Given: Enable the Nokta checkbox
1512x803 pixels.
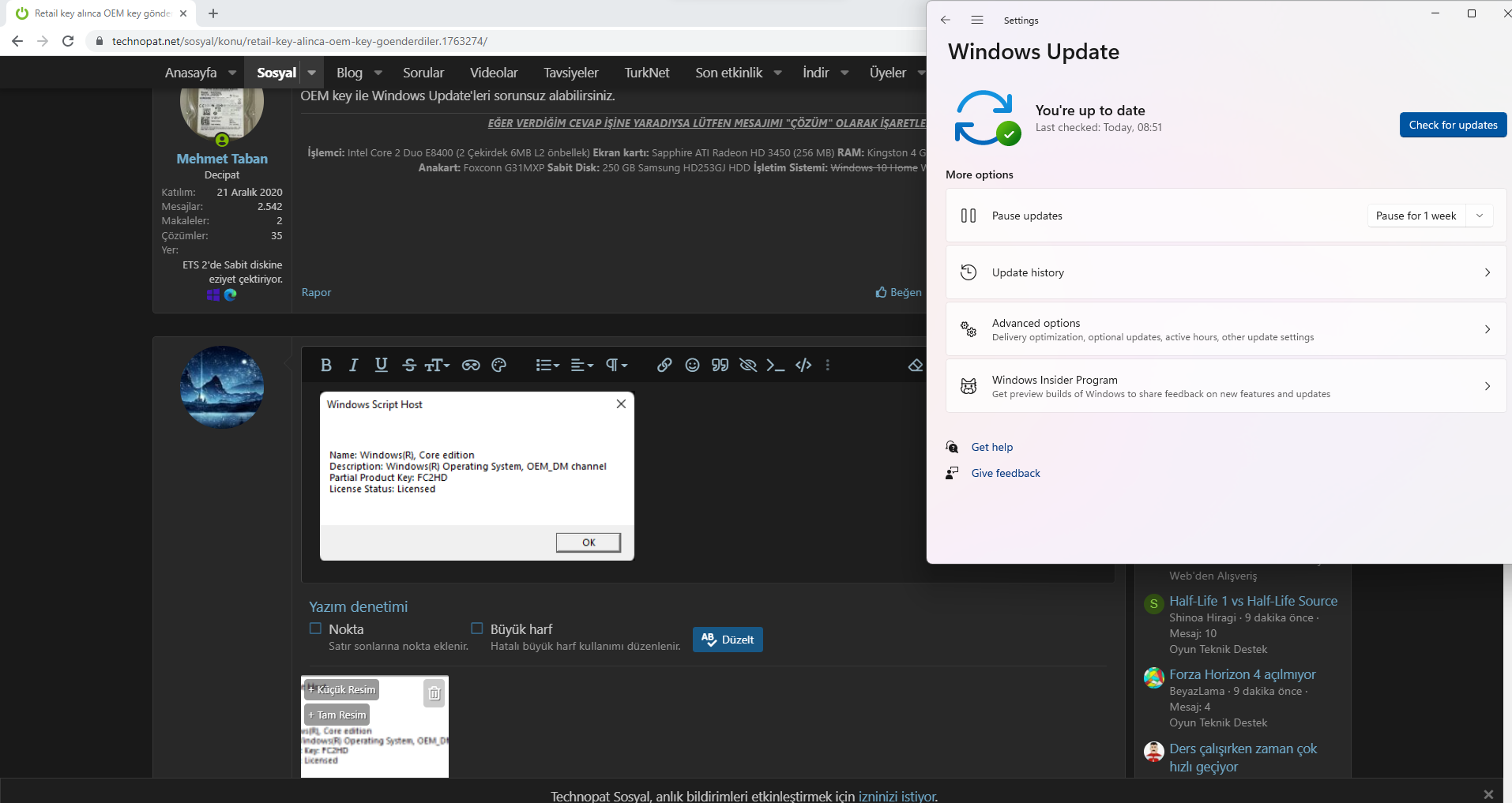Looking at the screenshot, I should [315, 629].
